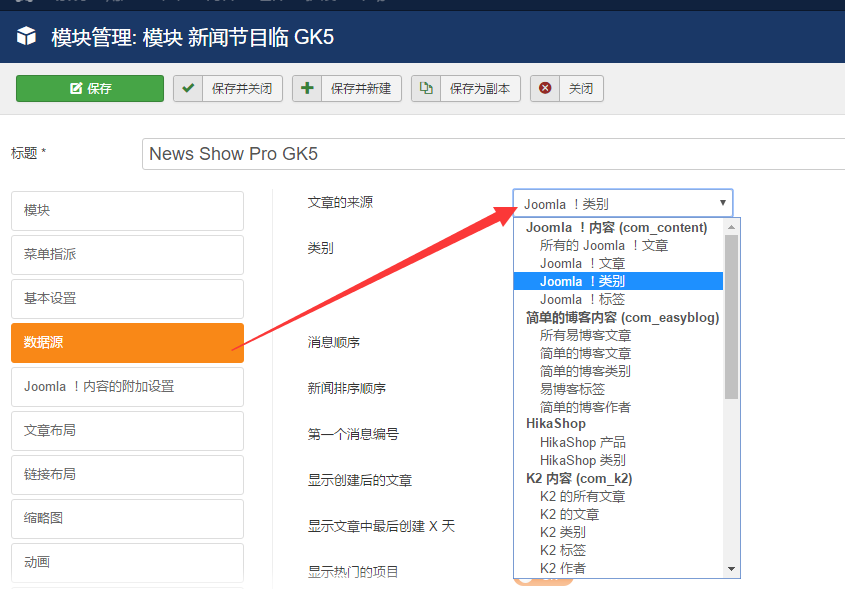845x589 pixels.
Task: Click the 保存并关闭 button
Action: [x=228, y=88]
